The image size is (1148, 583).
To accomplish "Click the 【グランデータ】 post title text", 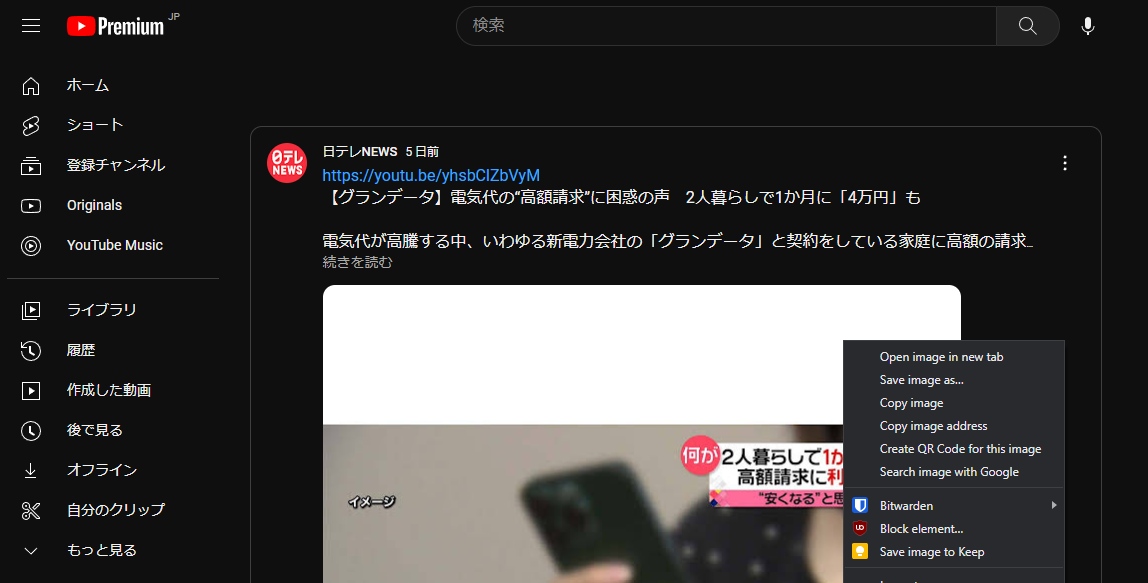I will (x=622, y=197).
